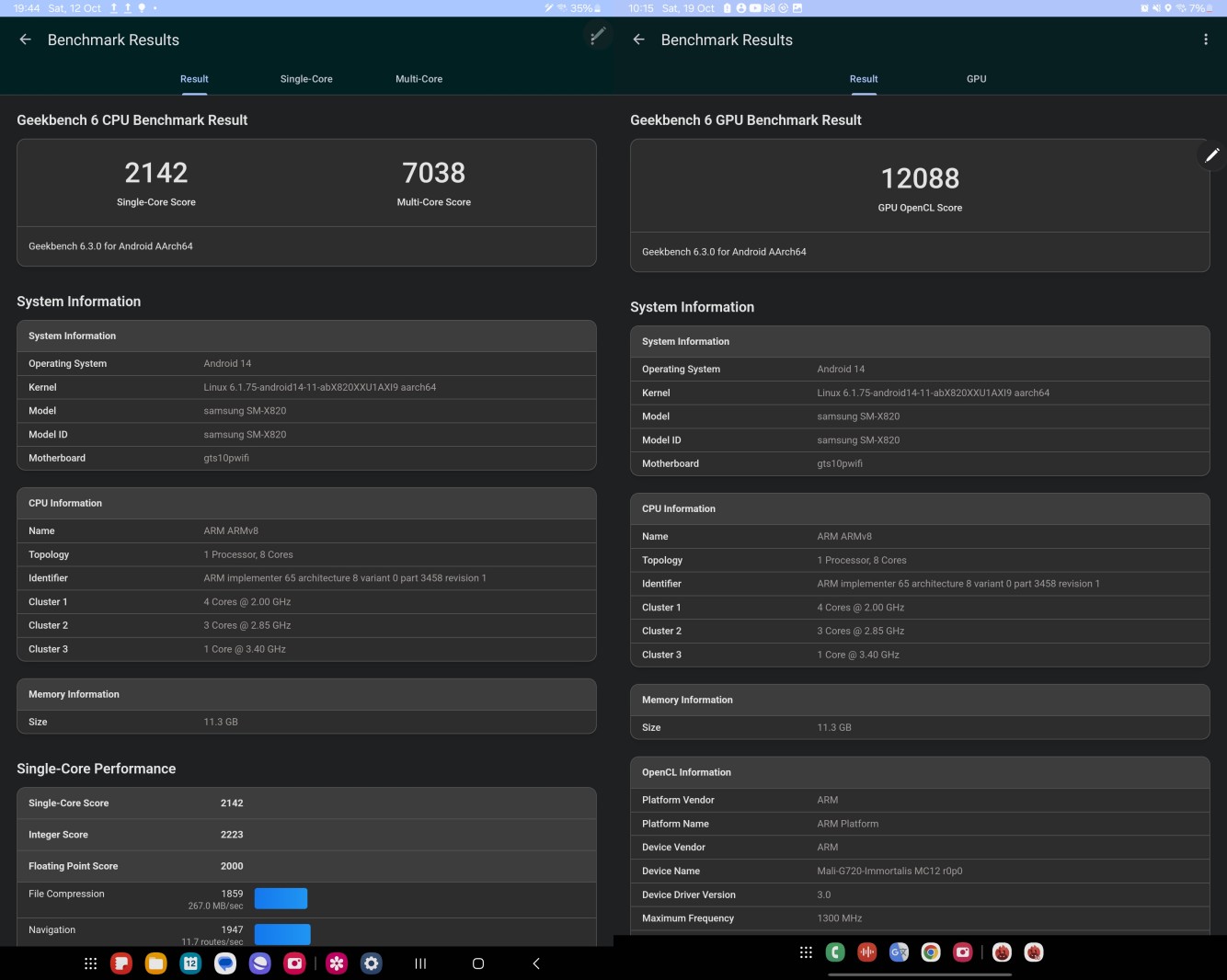Image resolution: width=1227 pixels, height=980 pixels.
Task: Select Kernel row in left System Information
Action: (306, 387)
